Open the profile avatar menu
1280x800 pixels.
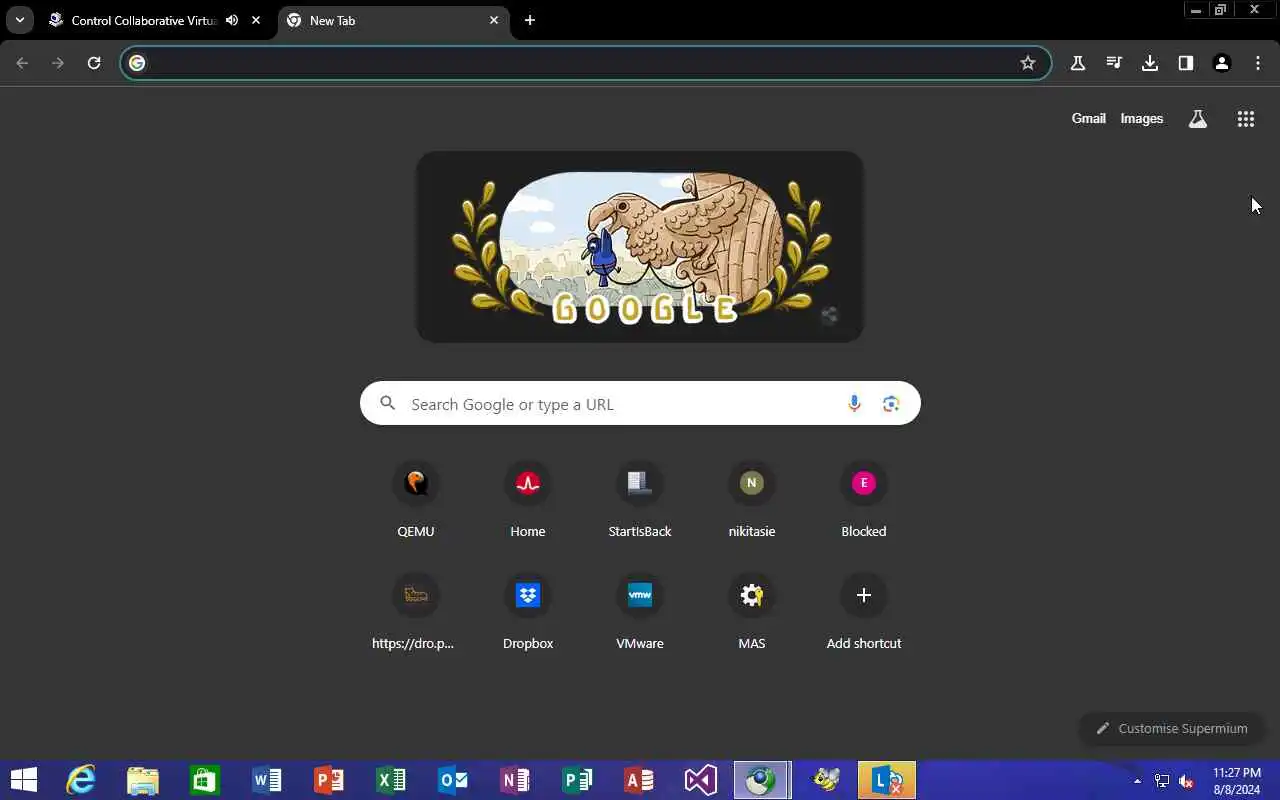(x=1222, y=63)
